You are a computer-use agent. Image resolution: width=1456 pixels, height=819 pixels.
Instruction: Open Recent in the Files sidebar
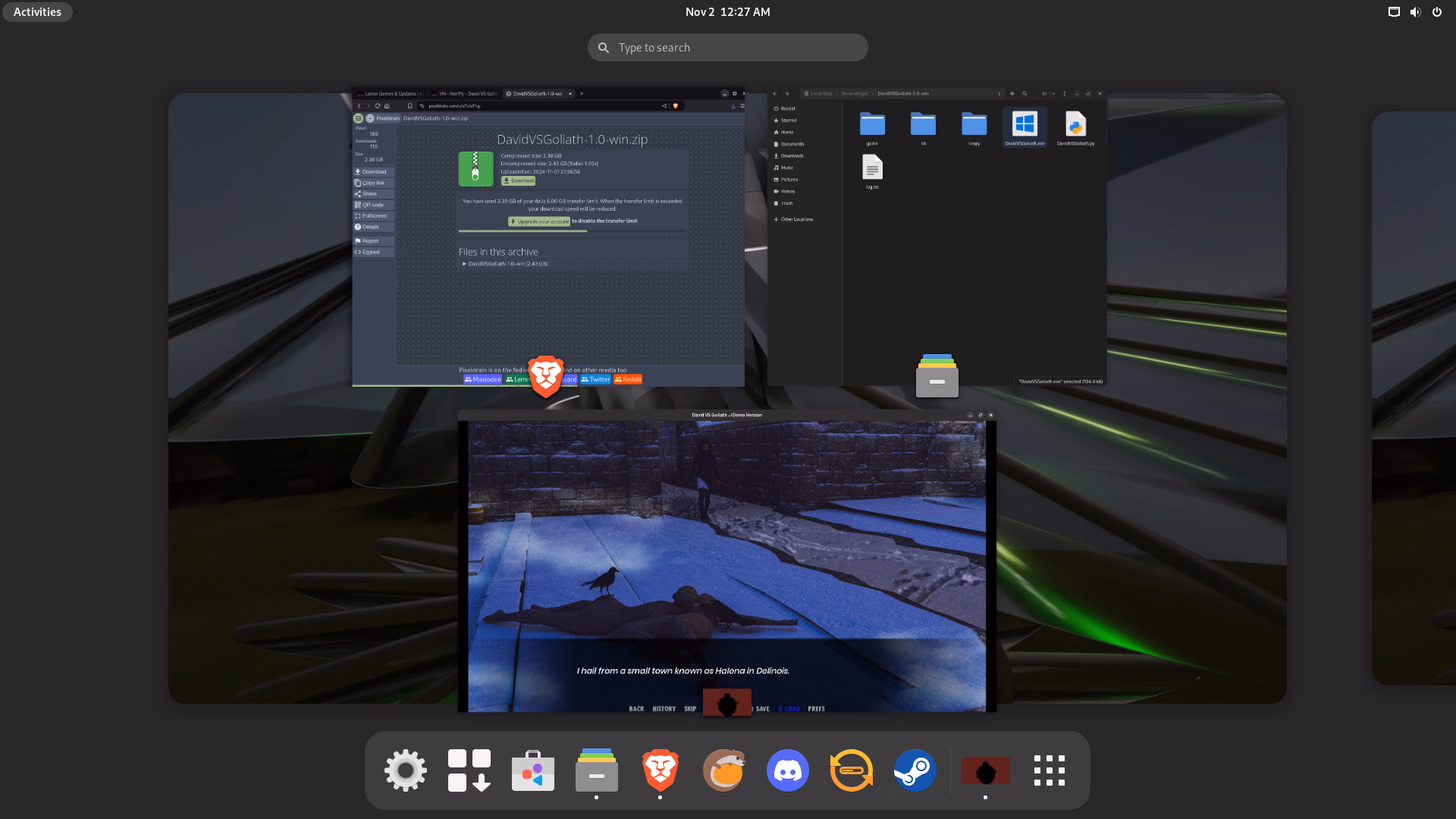pyautogui.click(x=805, y=108)
